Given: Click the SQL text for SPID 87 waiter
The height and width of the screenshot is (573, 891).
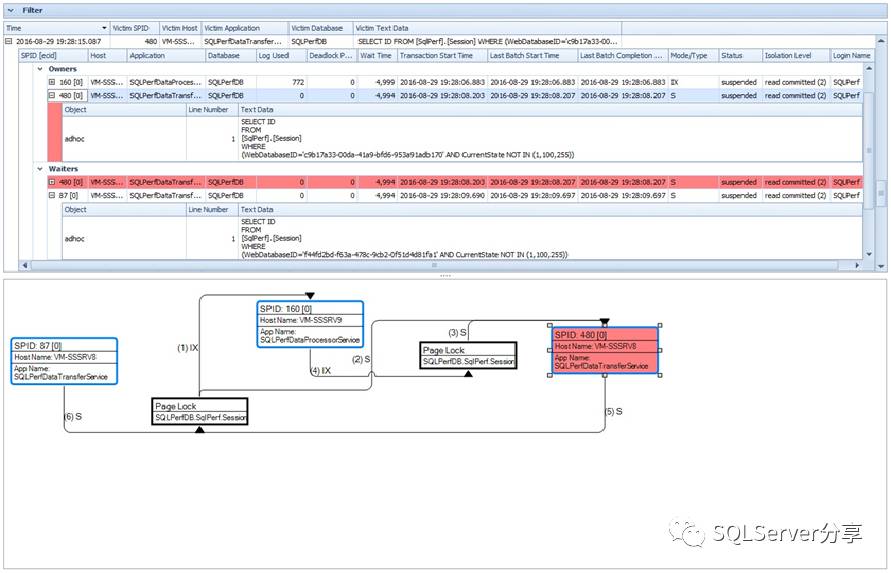Looking at the screenshot, I should click(x=404, y=238).
